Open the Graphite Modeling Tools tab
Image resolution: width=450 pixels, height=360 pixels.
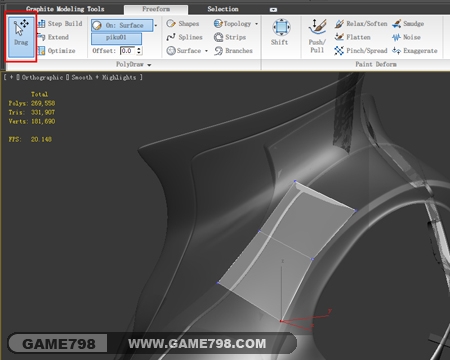(x=65, y=9)
